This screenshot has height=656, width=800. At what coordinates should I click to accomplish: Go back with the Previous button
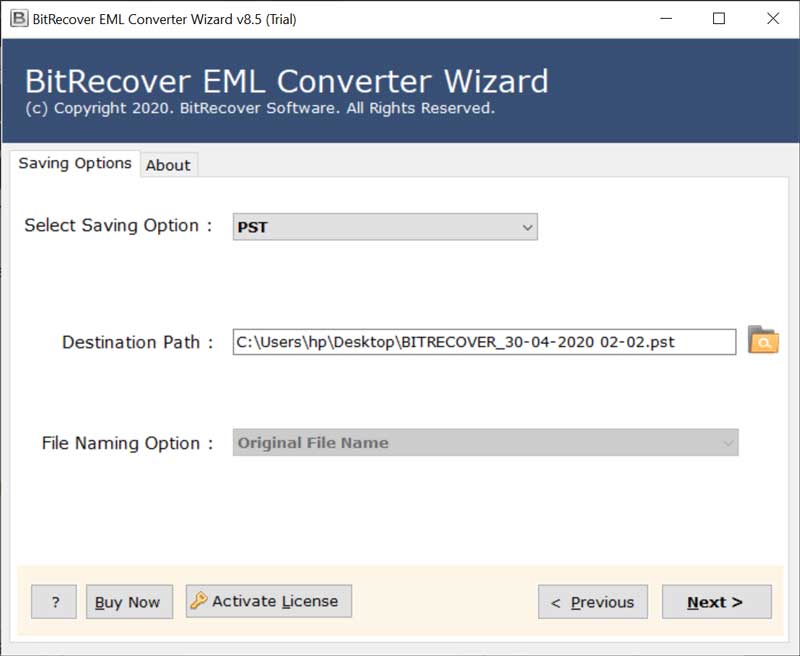tap(593, 602)
